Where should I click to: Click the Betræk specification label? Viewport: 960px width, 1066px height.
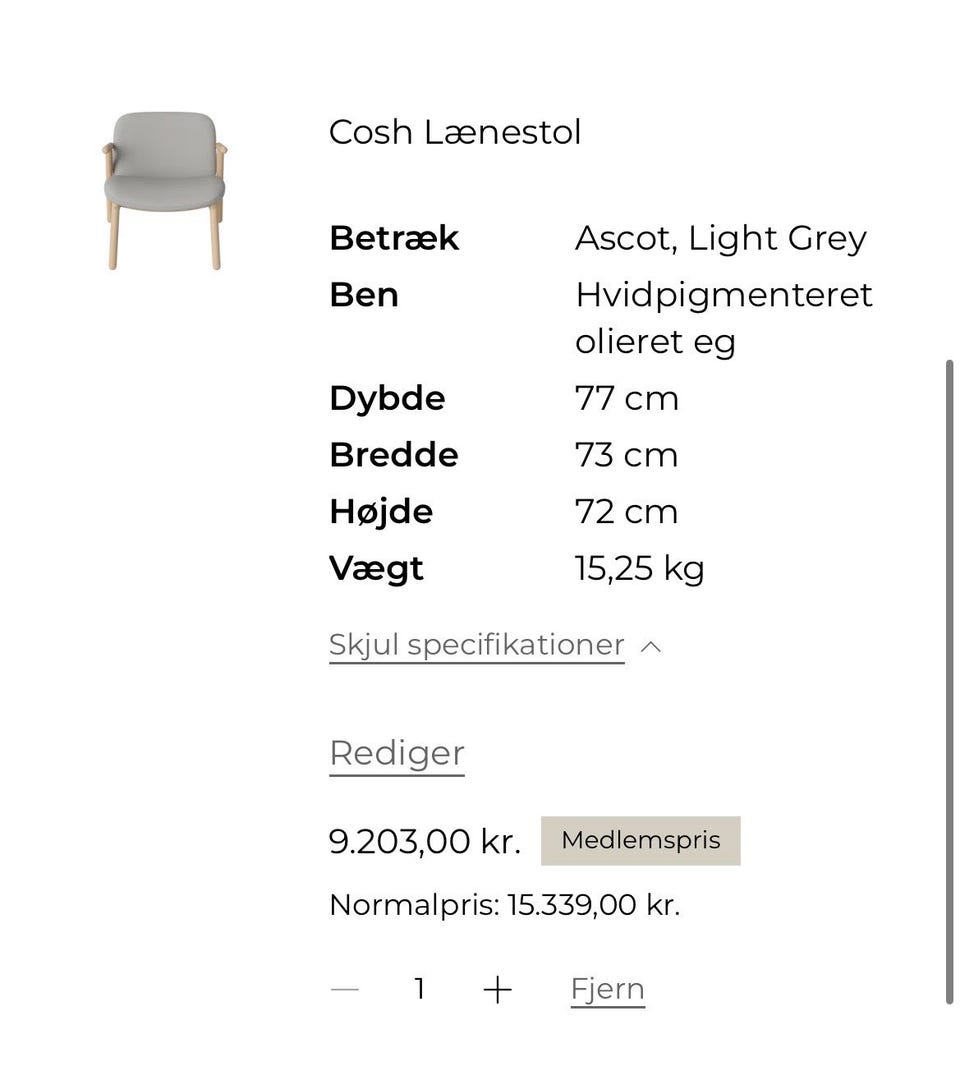point(394,238)
